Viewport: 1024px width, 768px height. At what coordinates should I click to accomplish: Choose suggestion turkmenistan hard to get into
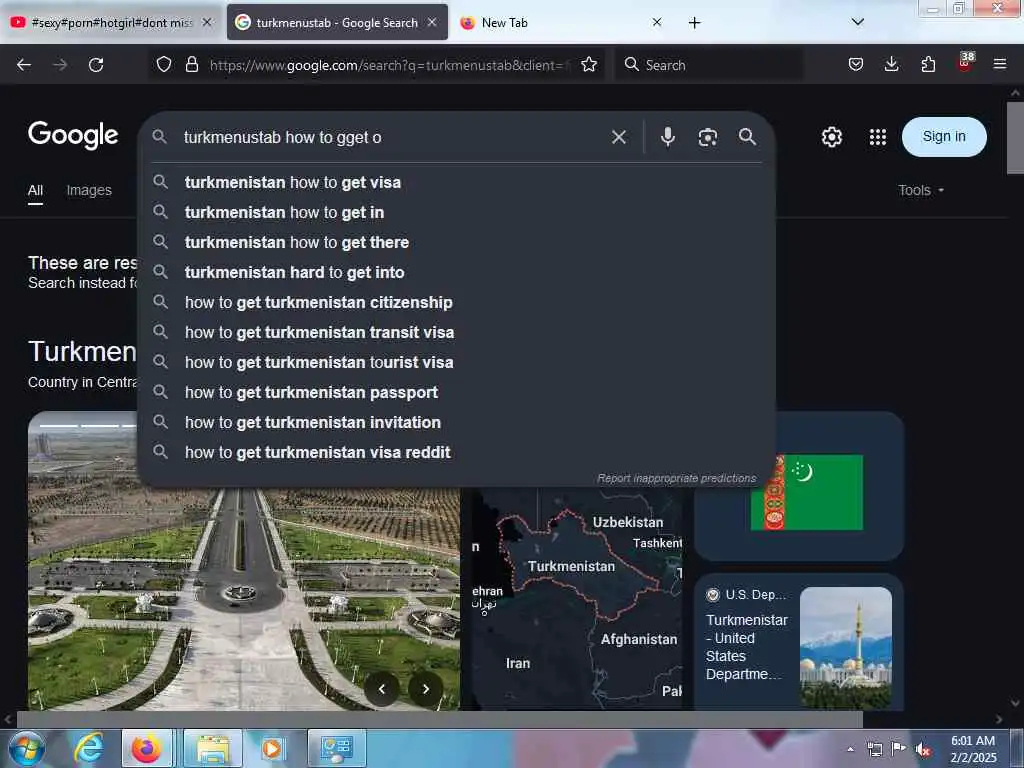456,272
